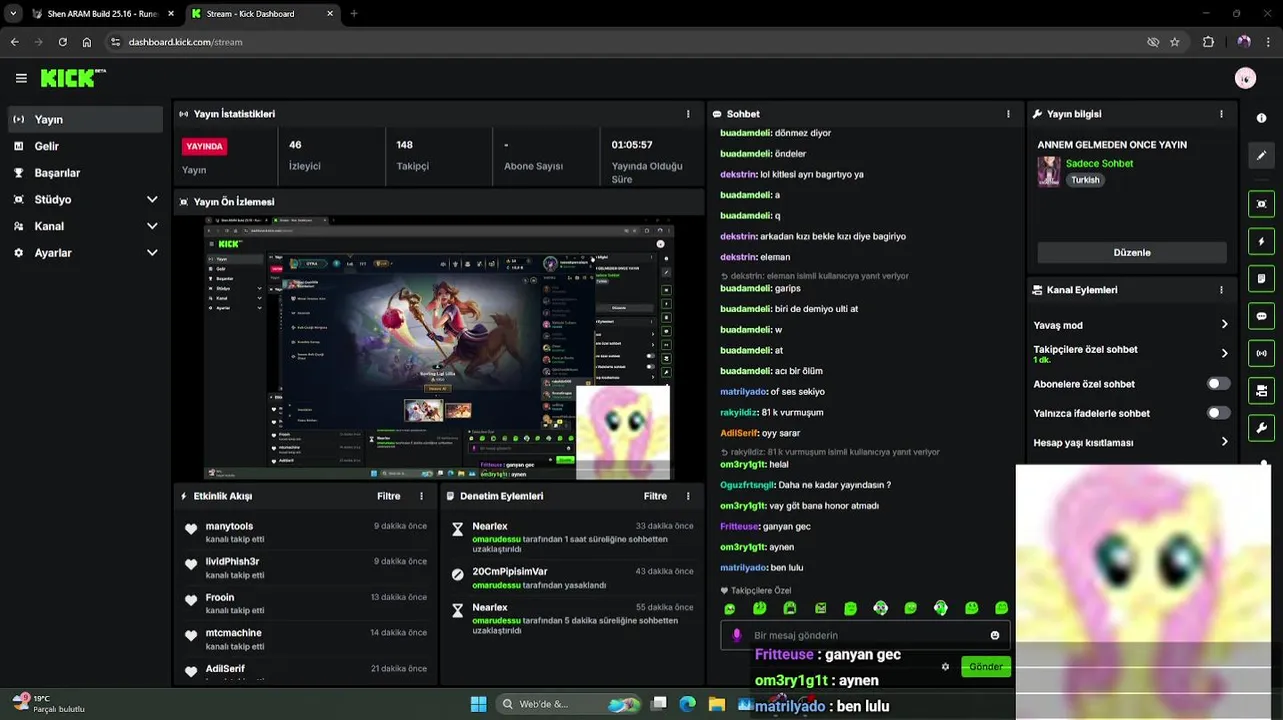Image resolution: width=1283 pixels, height=720 pixels.
Task: Open the Windows Start button
Action: pyautogui.click(x=478, y=704)
